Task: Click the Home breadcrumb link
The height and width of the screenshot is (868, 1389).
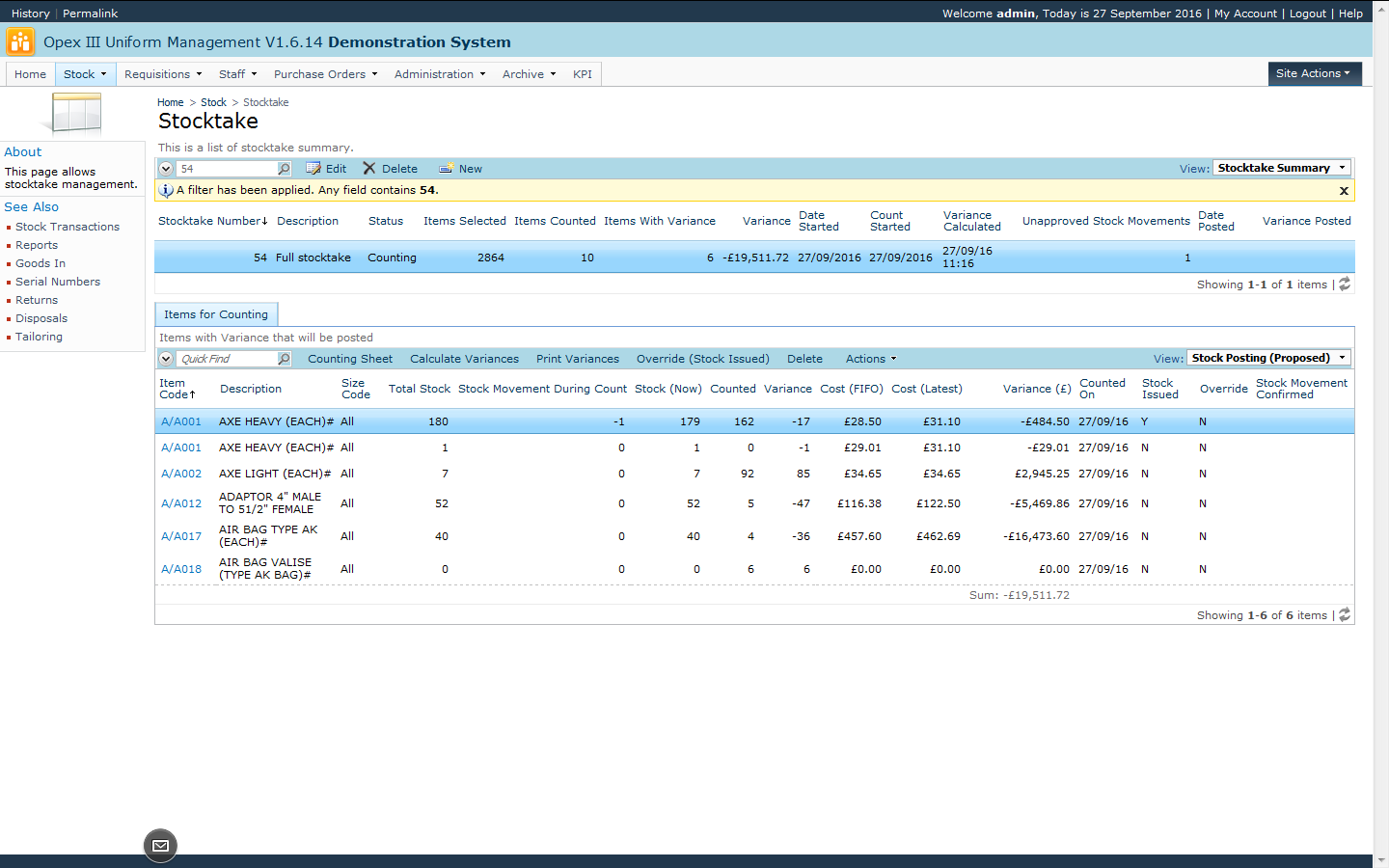Action: [171, 102]
